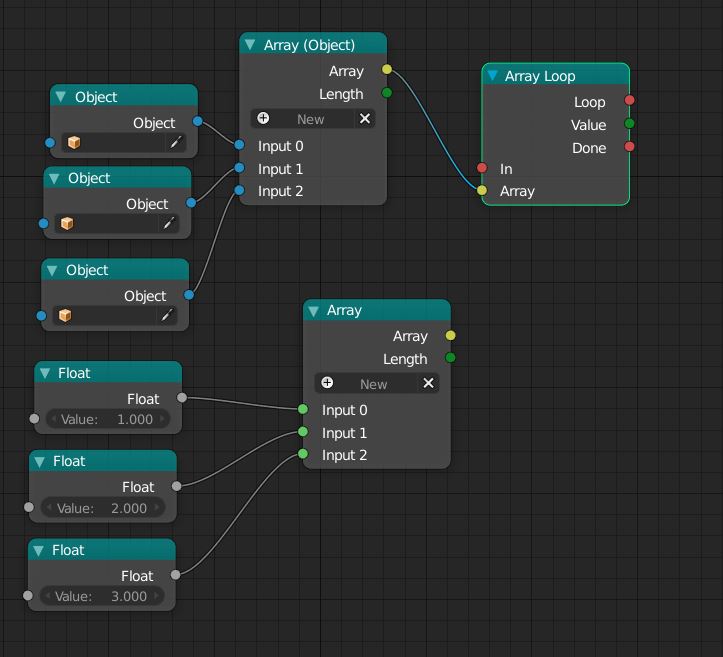Click Float output socket of the 1.000 node
The width and height of the screenshot is (723, 657).
click(x=182, y=397)
